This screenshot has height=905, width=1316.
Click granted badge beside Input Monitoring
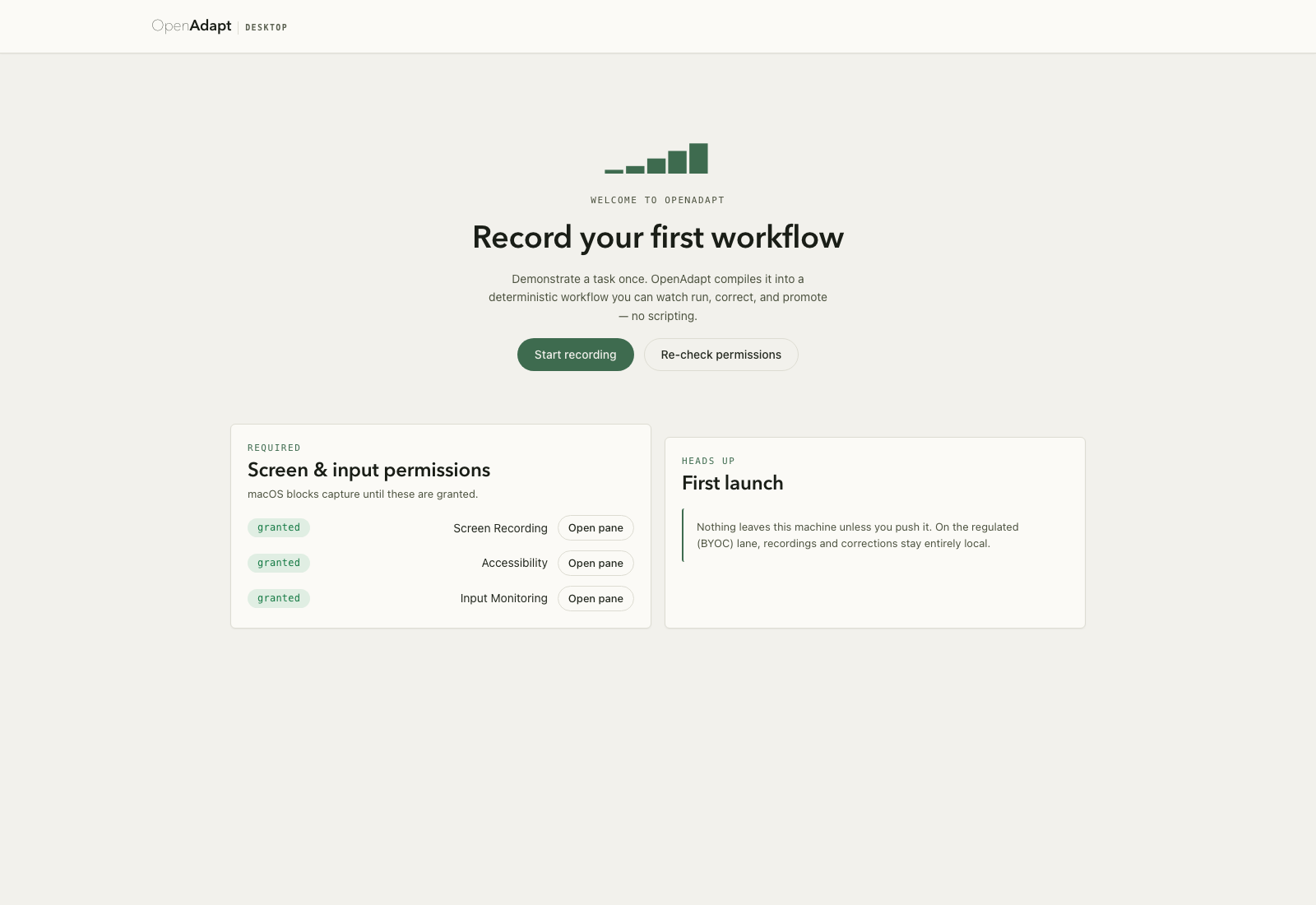(279, 598)
